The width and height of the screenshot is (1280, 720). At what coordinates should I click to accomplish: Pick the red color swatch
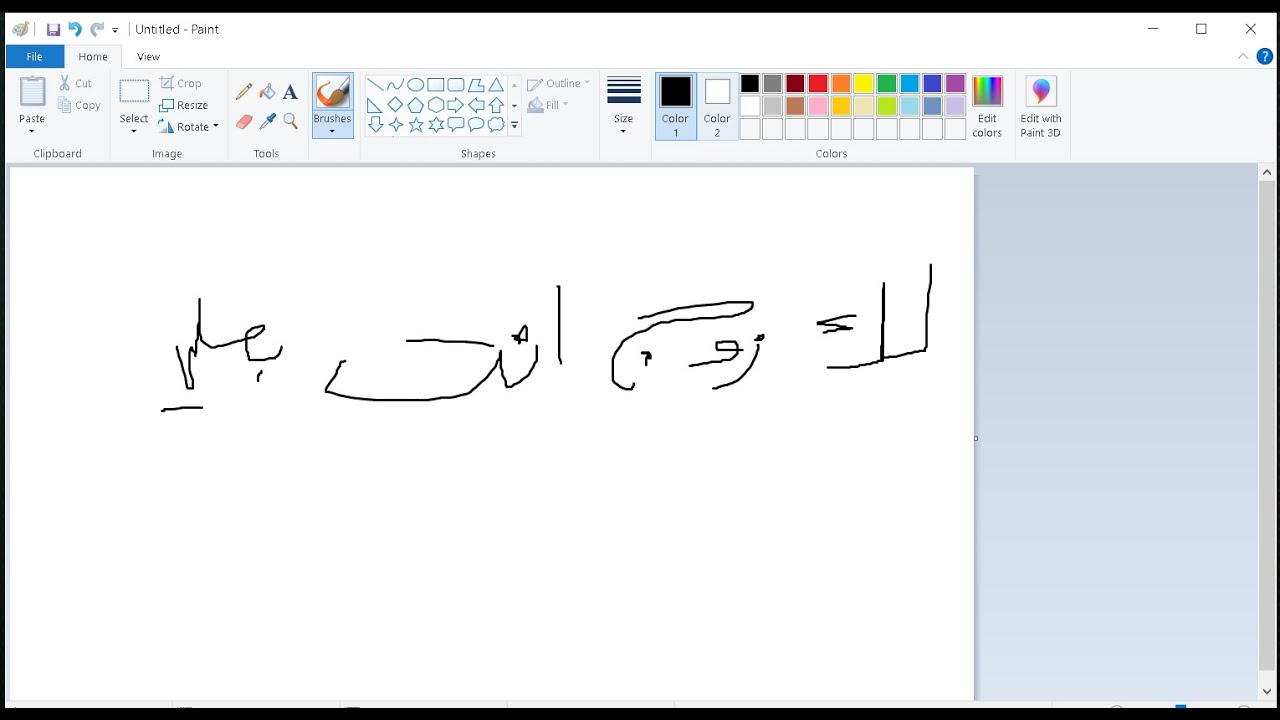[x=818, y=84]
